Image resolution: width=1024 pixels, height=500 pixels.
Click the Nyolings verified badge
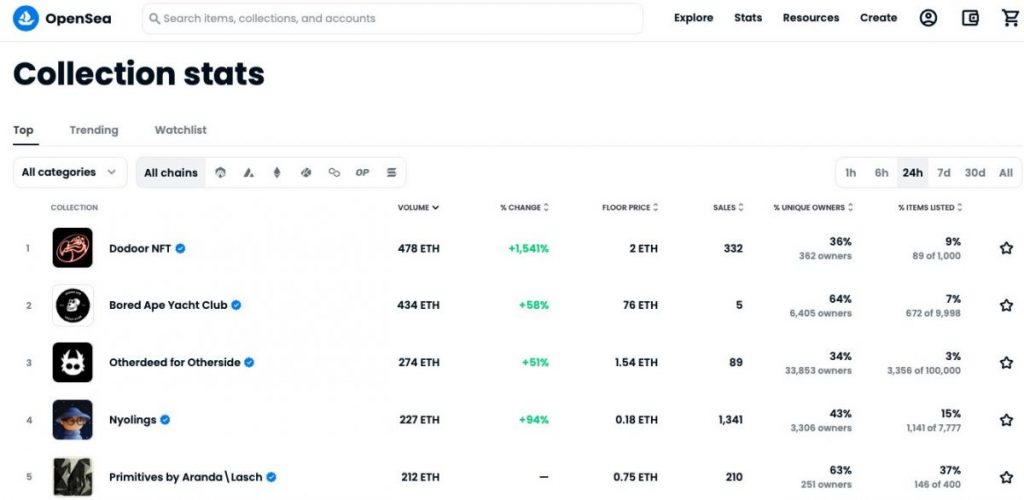pyautogui.click(x=165, y=420)
